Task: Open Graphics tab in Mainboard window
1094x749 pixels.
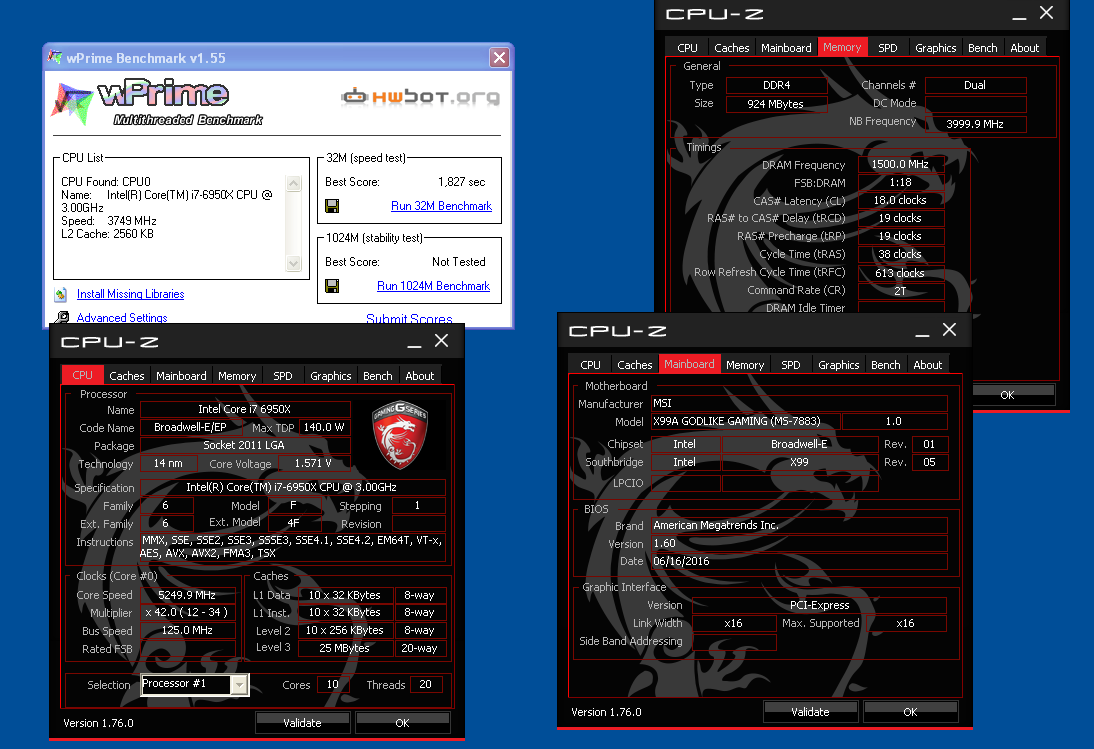Action: click(x=839, y=364)
